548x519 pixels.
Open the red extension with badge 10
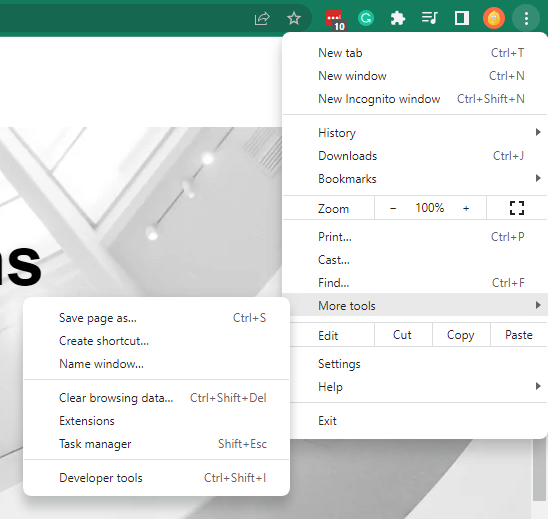tap(335, 20)
